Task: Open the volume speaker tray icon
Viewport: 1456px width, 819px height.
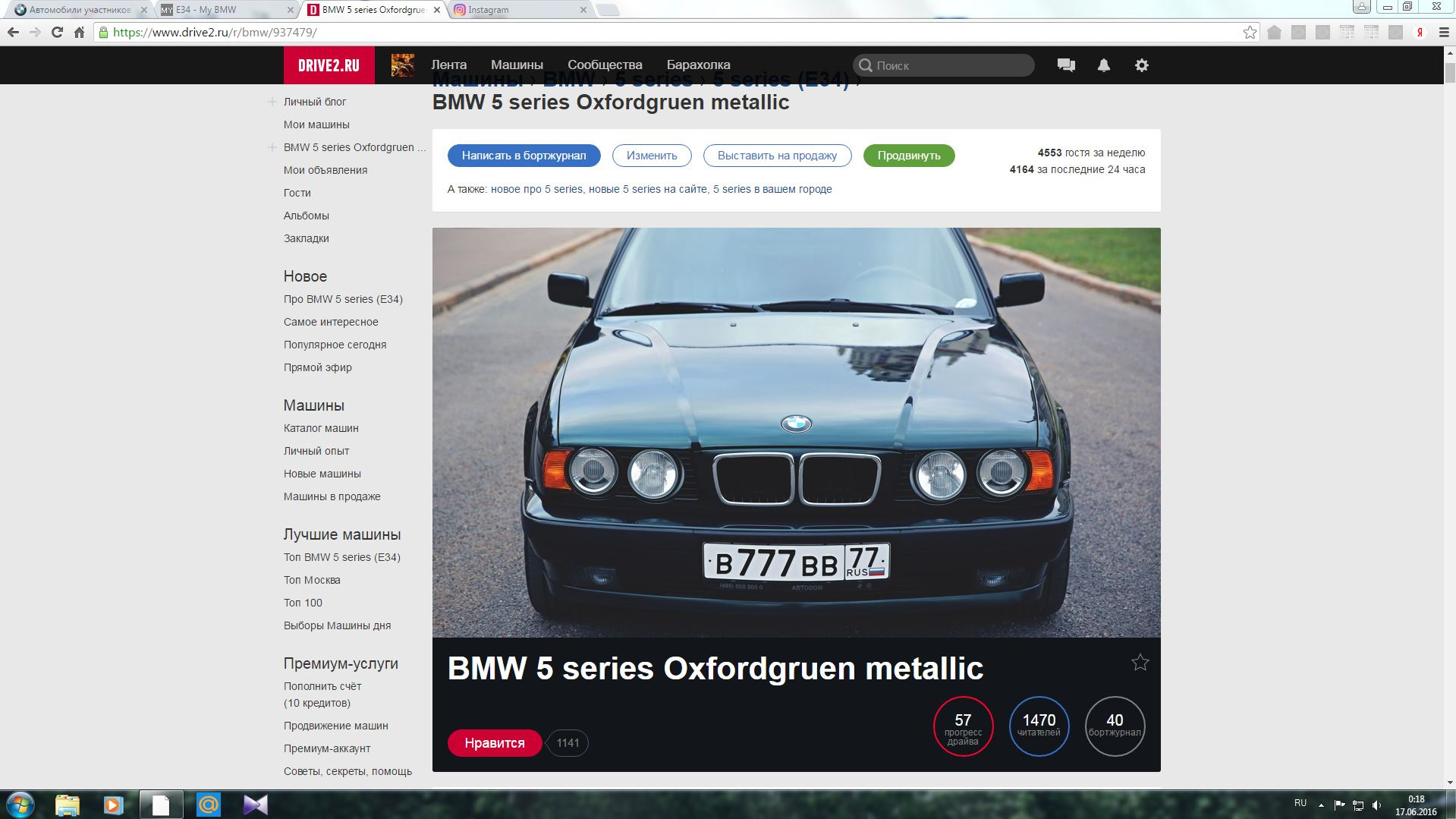Action: coord(1377,805)
